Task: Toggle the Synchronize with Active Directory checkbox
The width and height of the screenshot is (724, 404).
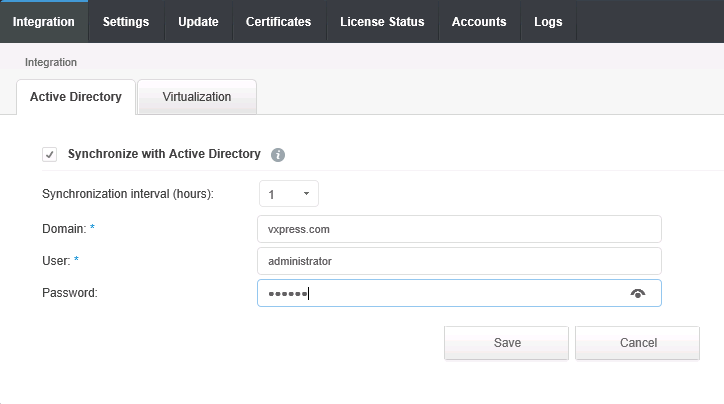Action: click(49, 155)
